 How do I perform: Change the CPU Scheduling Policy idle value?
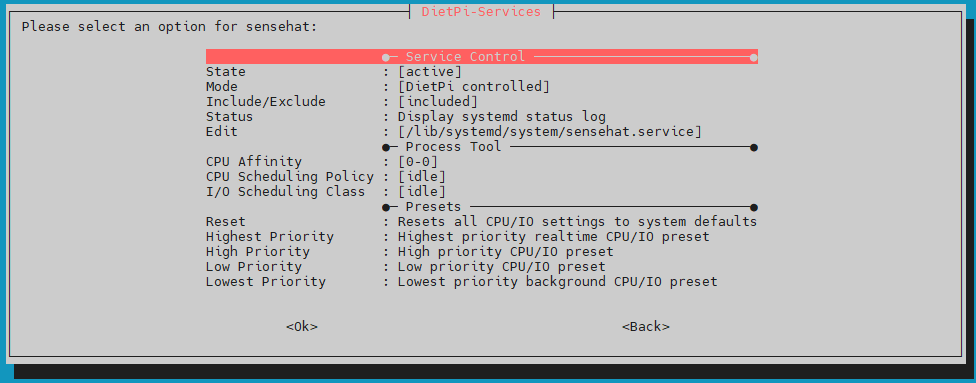(x=482, y=177)
